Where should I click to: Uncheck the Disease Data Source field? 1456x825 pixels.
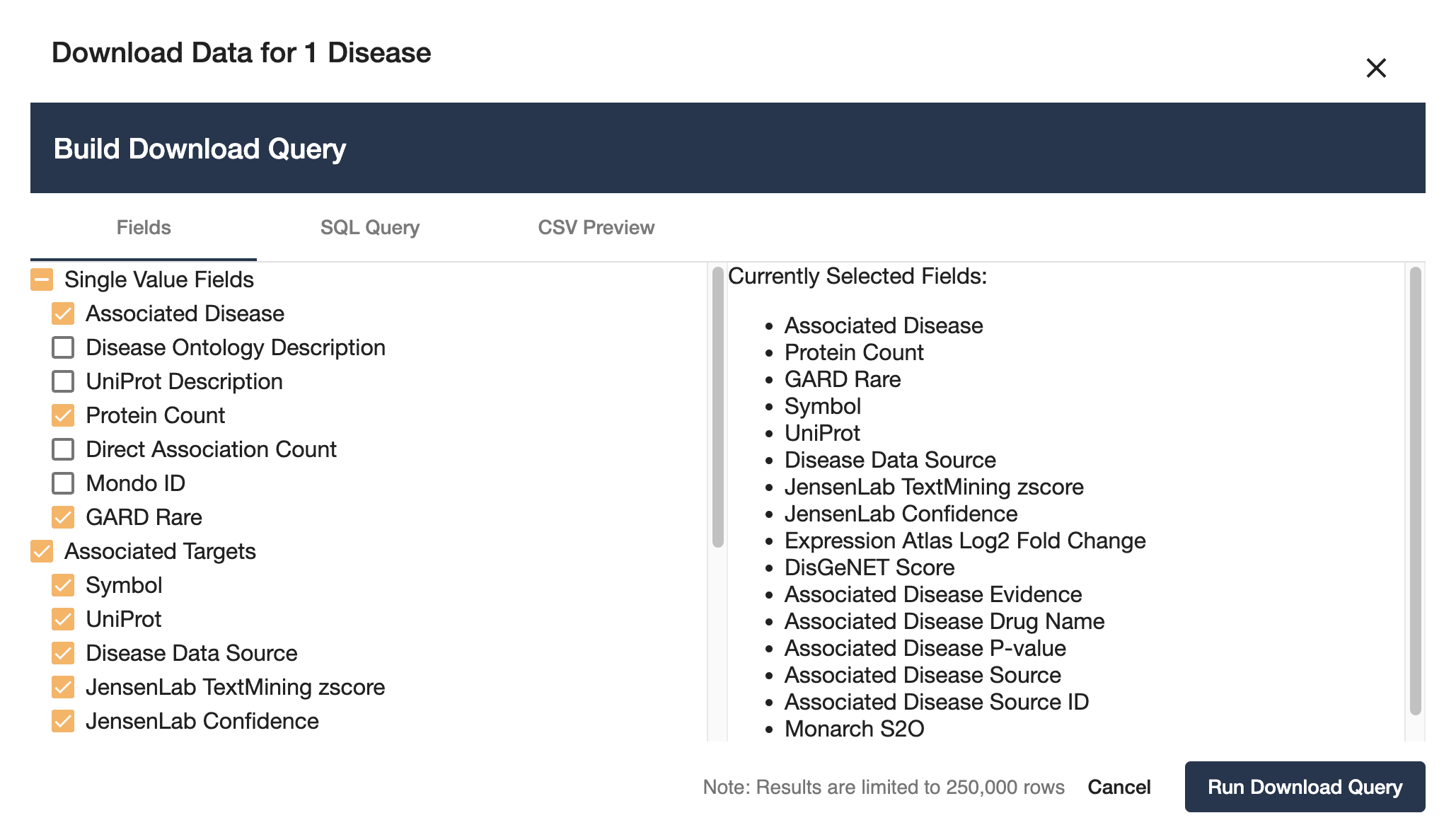tap(63, 653)
